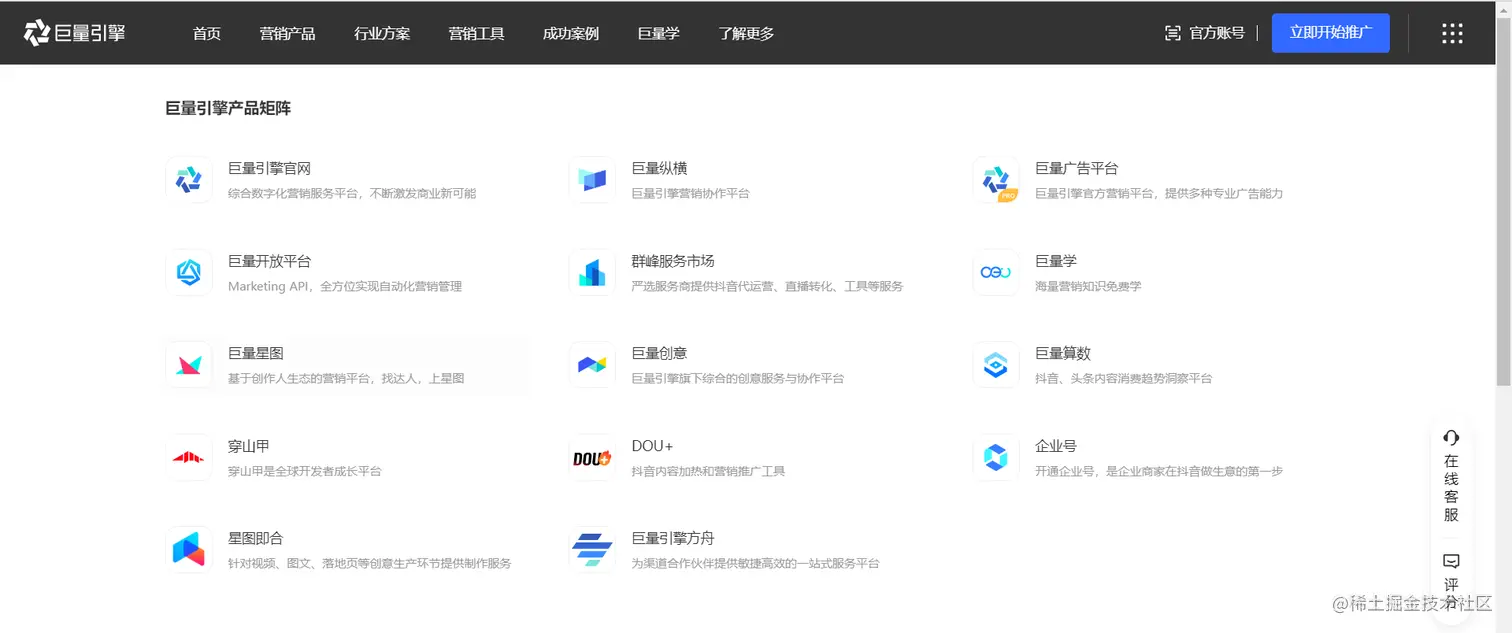1512x633 pixels.
Task: Open the 巨量算数 title link
Action: (1063, 353)
